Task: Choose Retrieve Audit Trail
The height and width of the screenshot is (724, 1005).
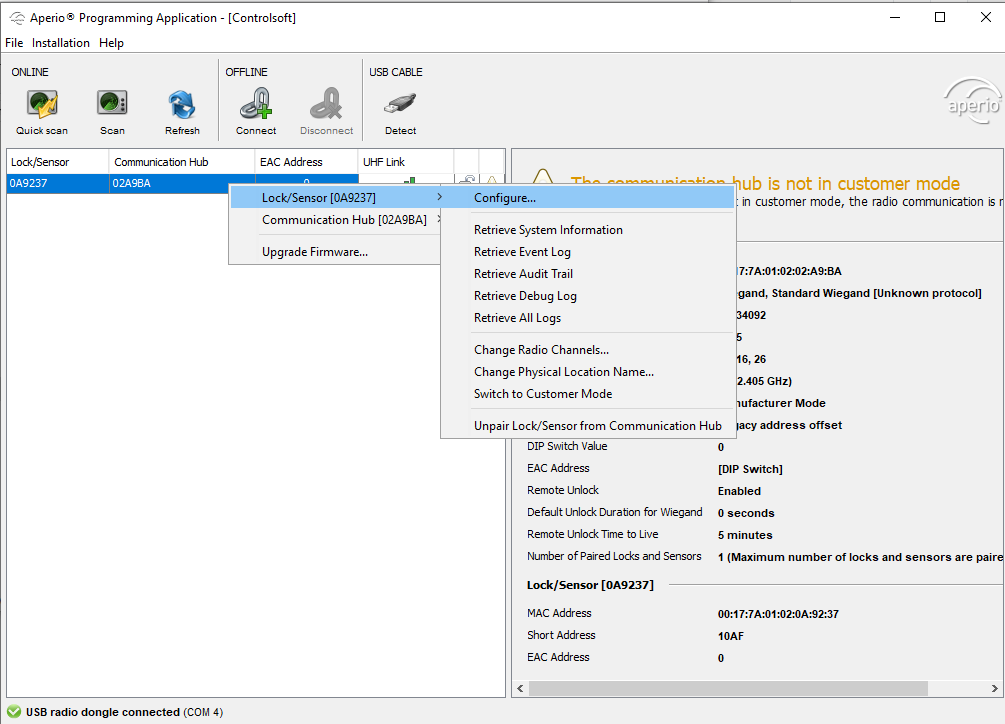Action: click(x=588, y=274)
